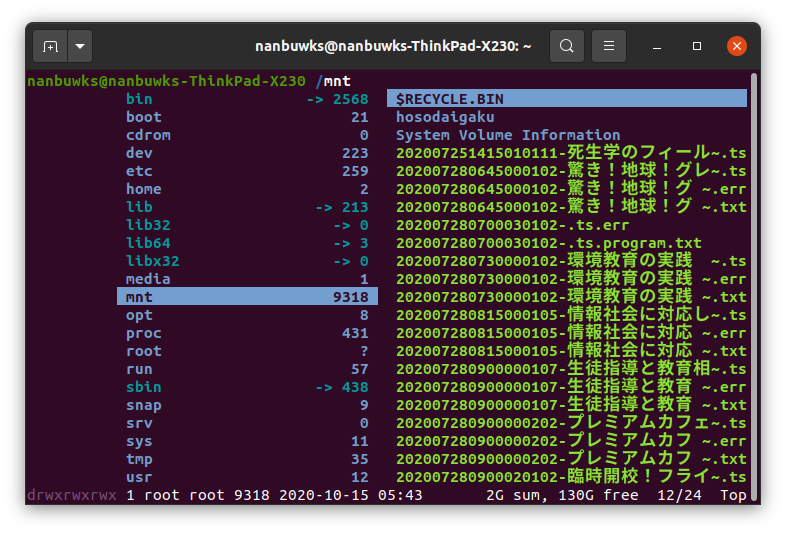The width and height of the screenshot is (786, 533).
Task: Expand the new tab dropdown arrow
Action: tap(80, 46)
